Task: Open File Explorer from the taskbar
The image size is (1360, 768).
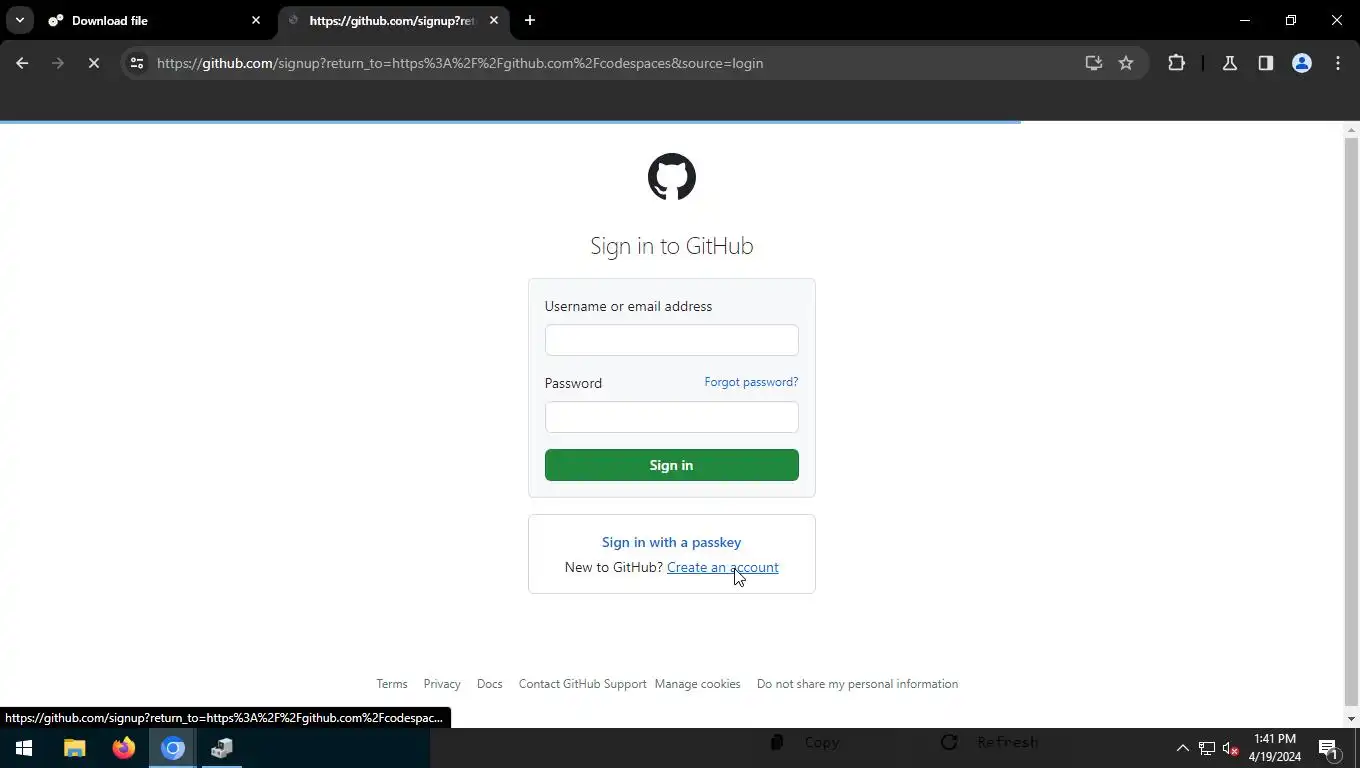Action: point(75,748)
